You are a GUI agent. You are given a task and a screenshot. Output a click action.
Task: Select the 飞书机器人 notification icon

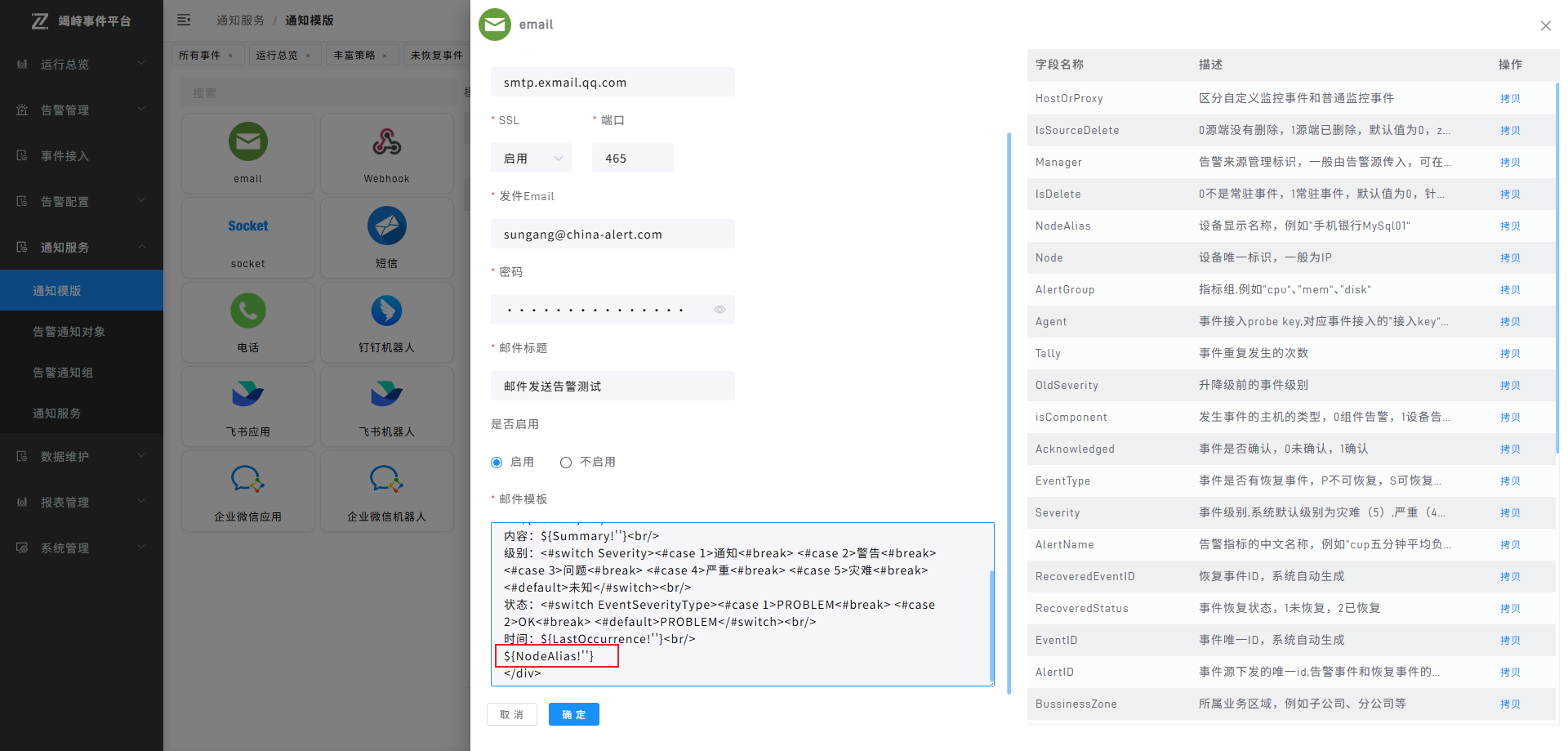pyautogui.click(x=386, y=406)
